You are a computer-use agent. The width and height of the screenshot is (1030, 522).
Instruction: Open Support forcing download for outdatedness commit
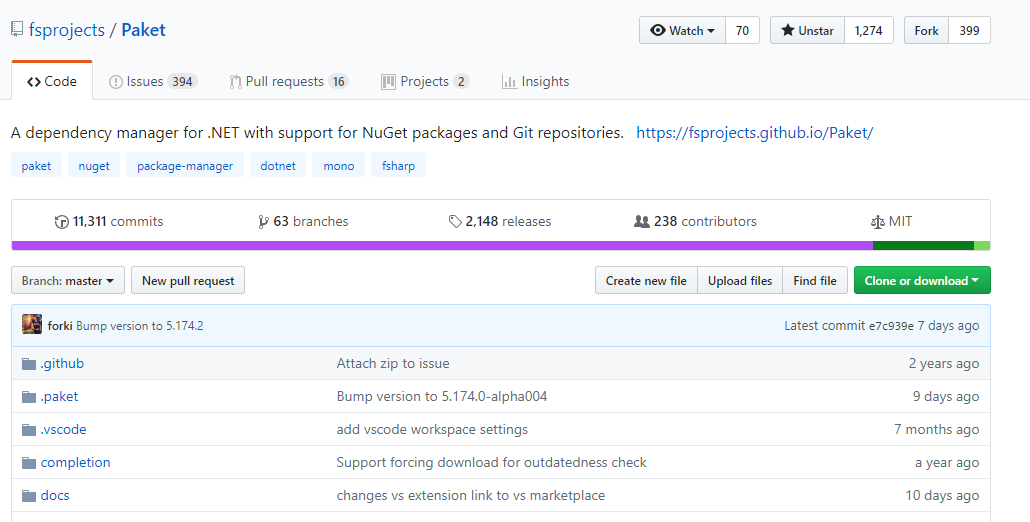click(x=491, y=462)
